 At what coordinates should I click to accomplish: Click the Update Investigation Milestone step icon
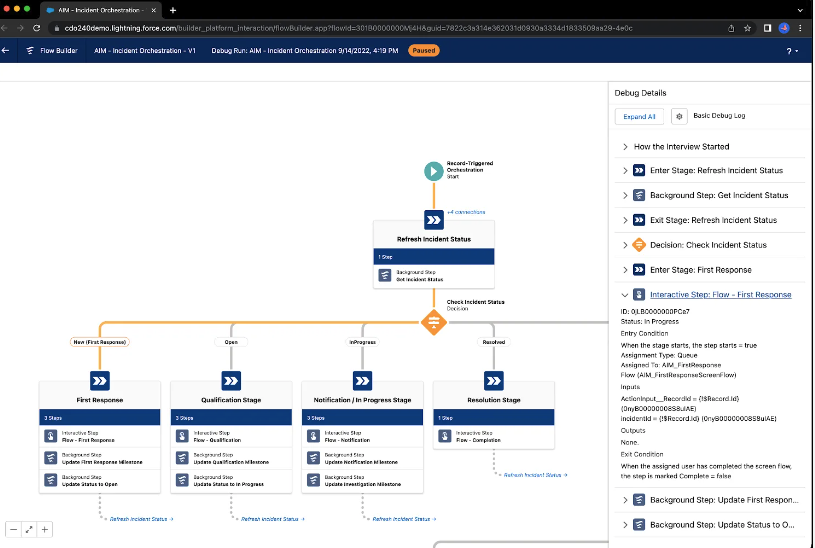click(x=313, y=480)
